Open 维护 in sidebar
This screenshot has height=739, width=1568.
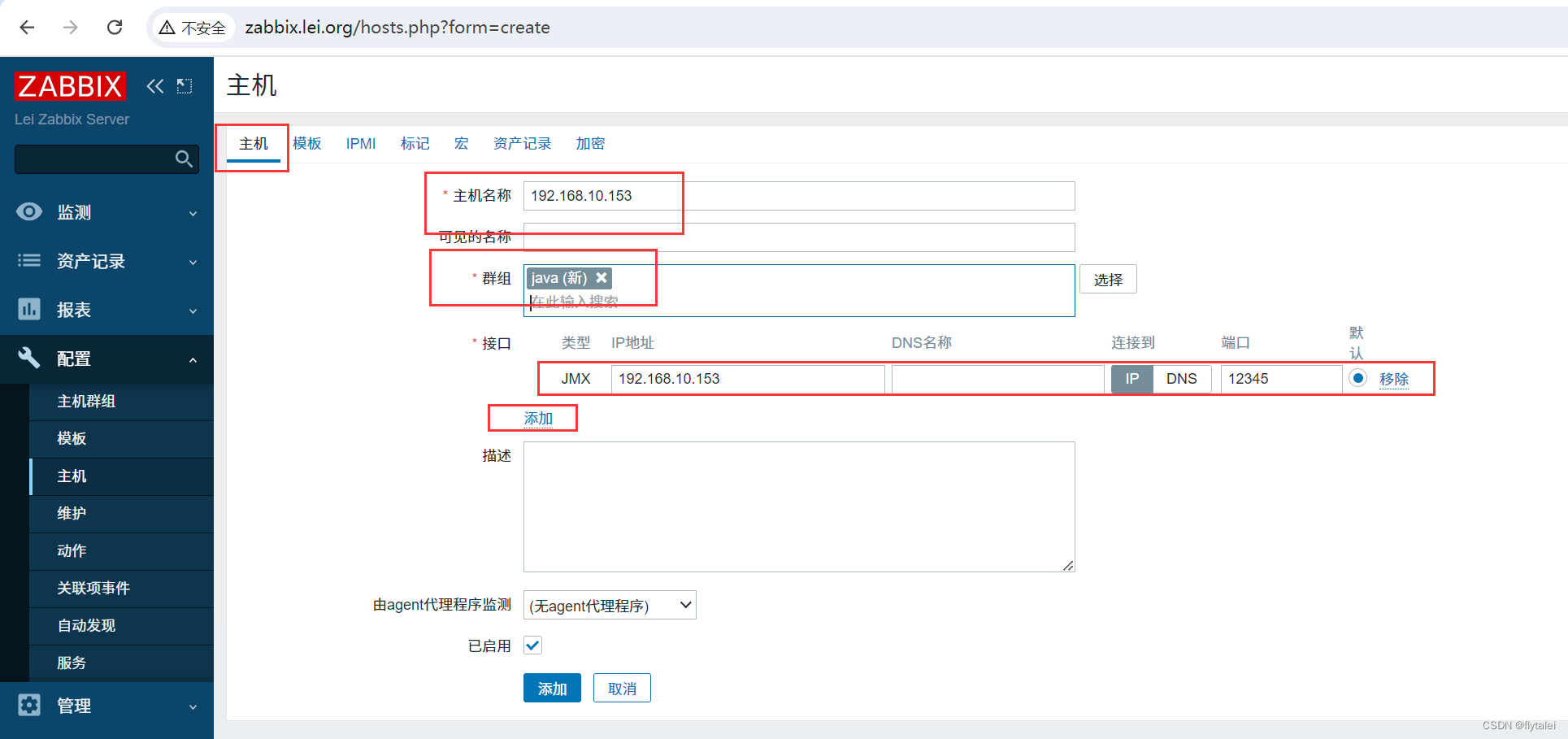pos(121,514)
